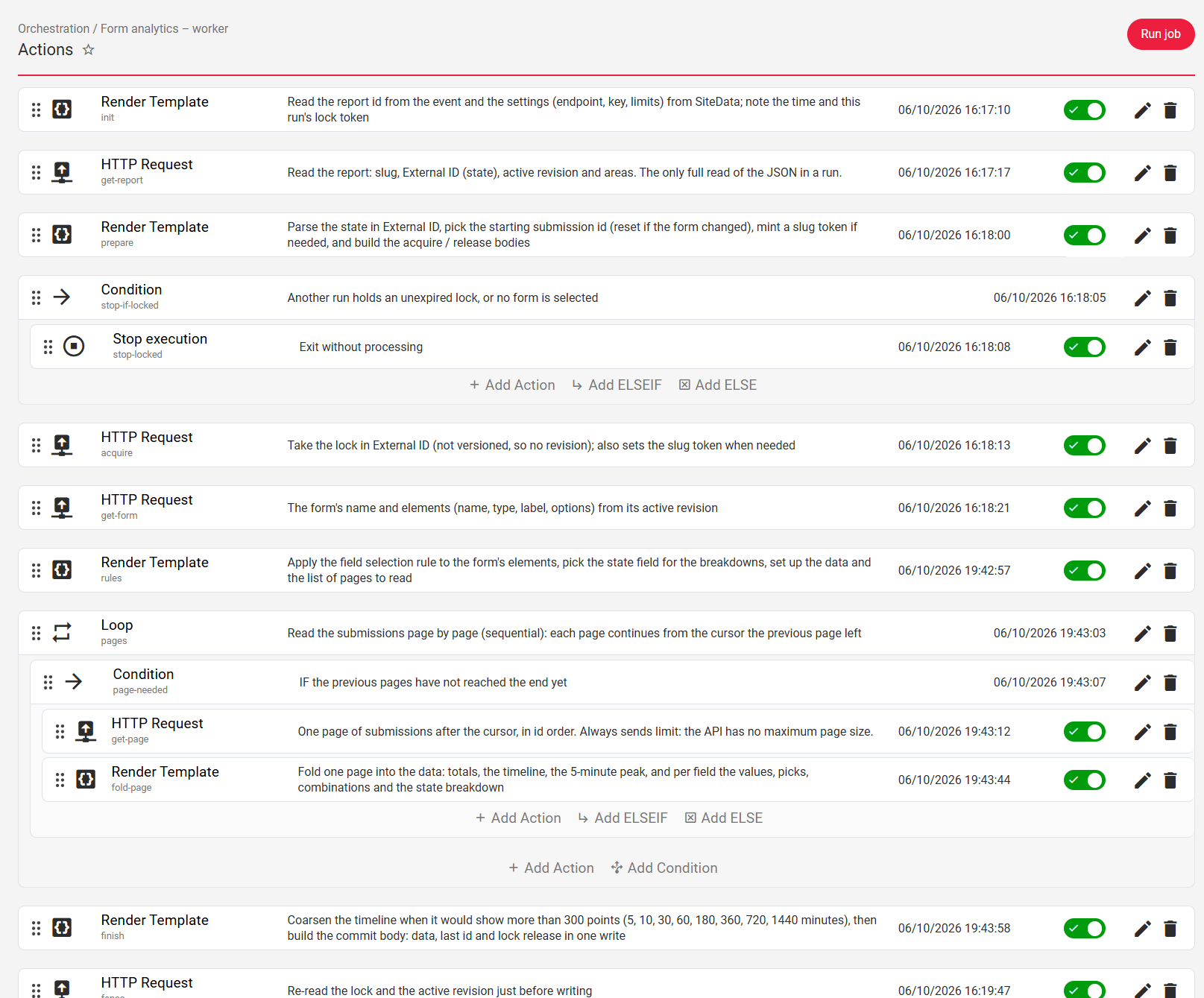Delete the stop-locked Stop execution action
Image resolution: width=1204 pixels, height=998 pixels.
point(1170,347)
